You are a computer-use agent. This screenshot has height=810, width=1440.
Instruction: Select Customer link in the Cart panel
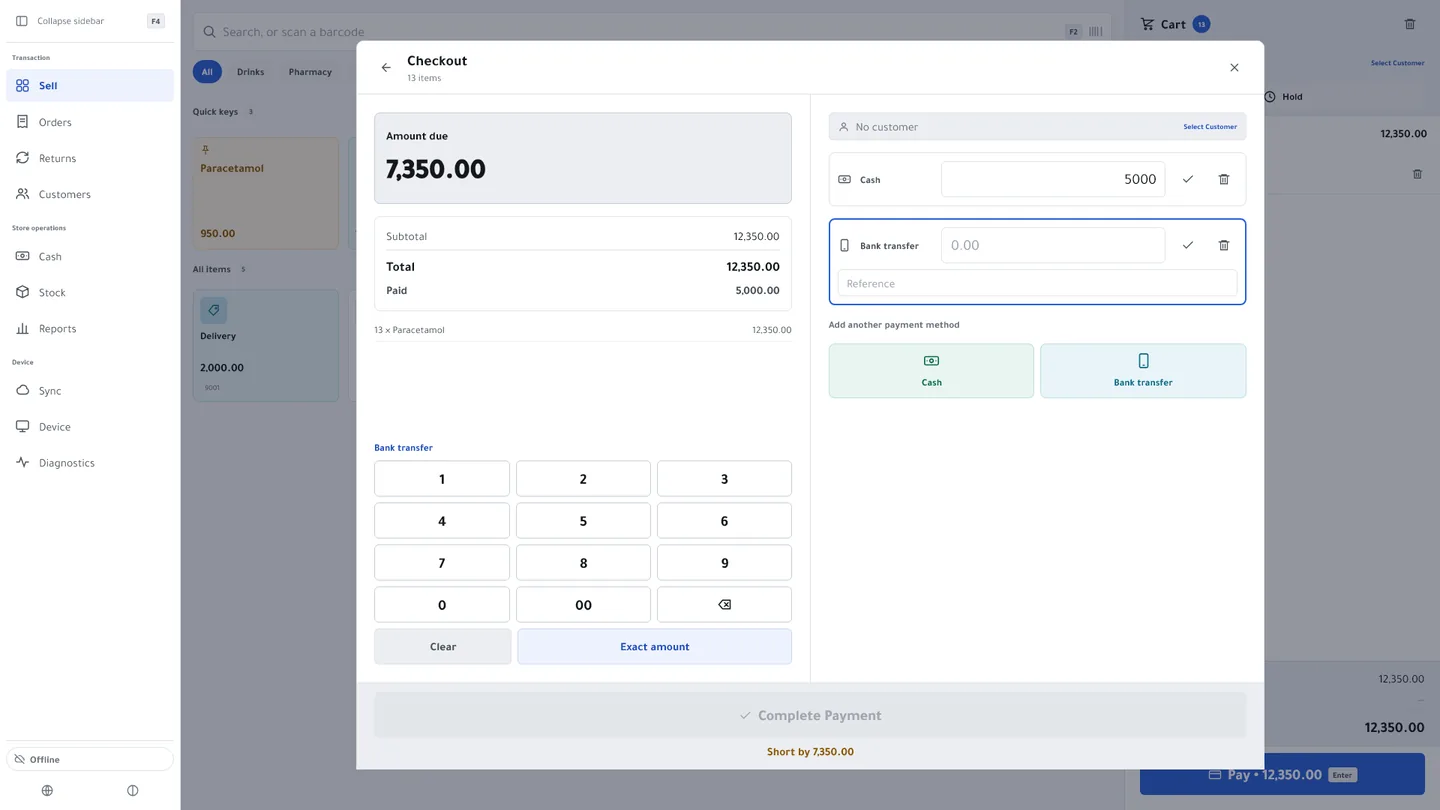tap(1397, 63)
